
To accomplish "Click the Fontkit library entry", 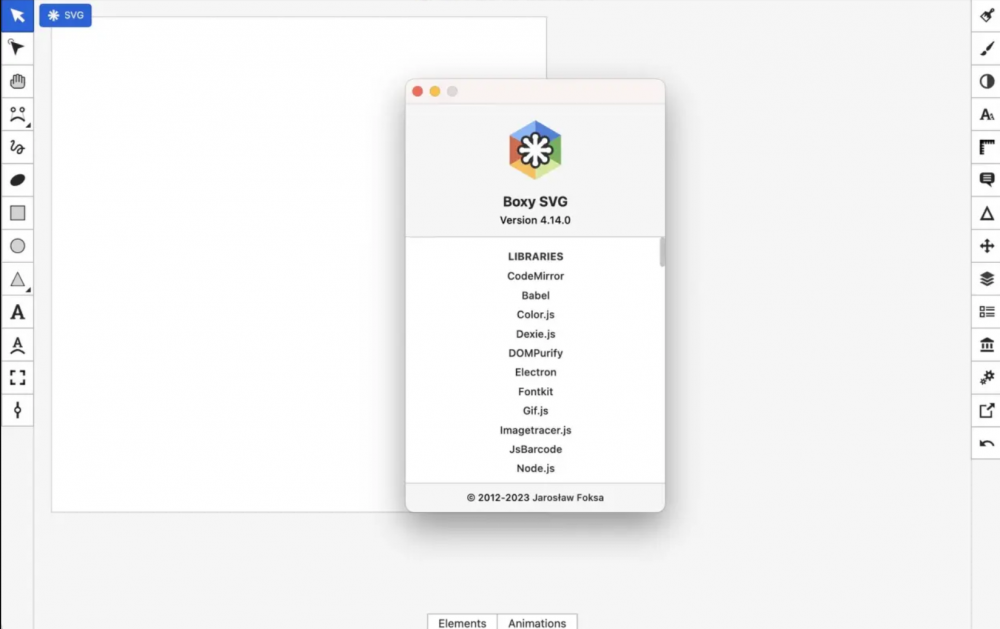I will point(535,391).
